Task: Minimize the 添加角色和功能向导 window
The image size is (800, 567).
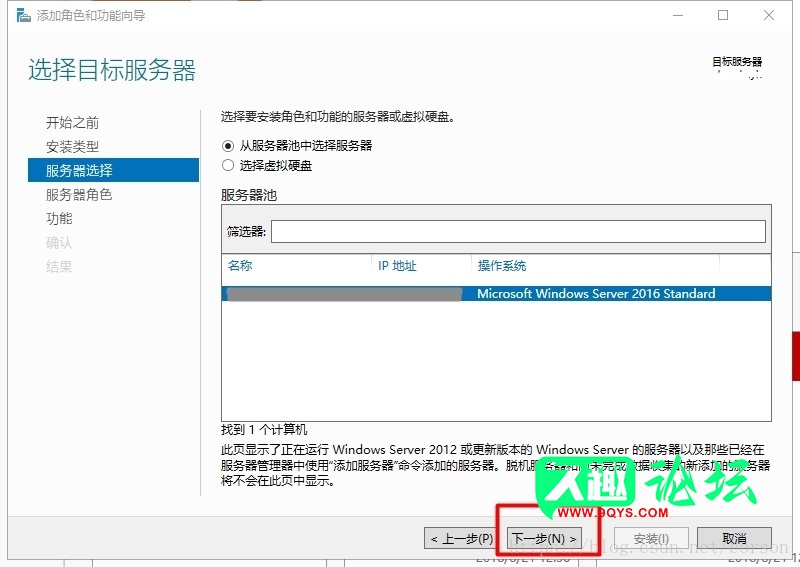Action: click(x=678, y=15)
